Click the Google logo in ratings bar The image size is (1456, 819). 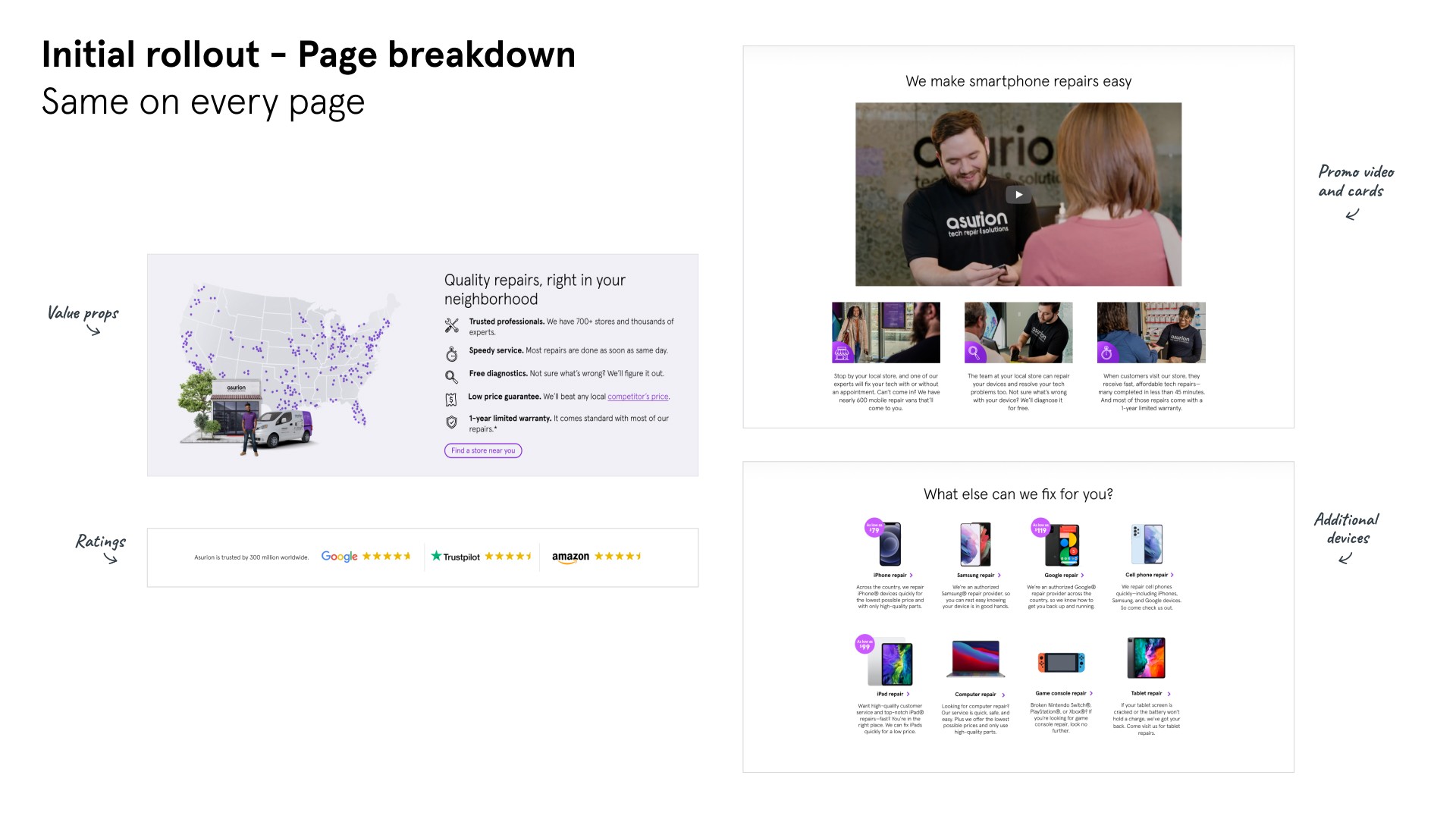tap(340, 557)
